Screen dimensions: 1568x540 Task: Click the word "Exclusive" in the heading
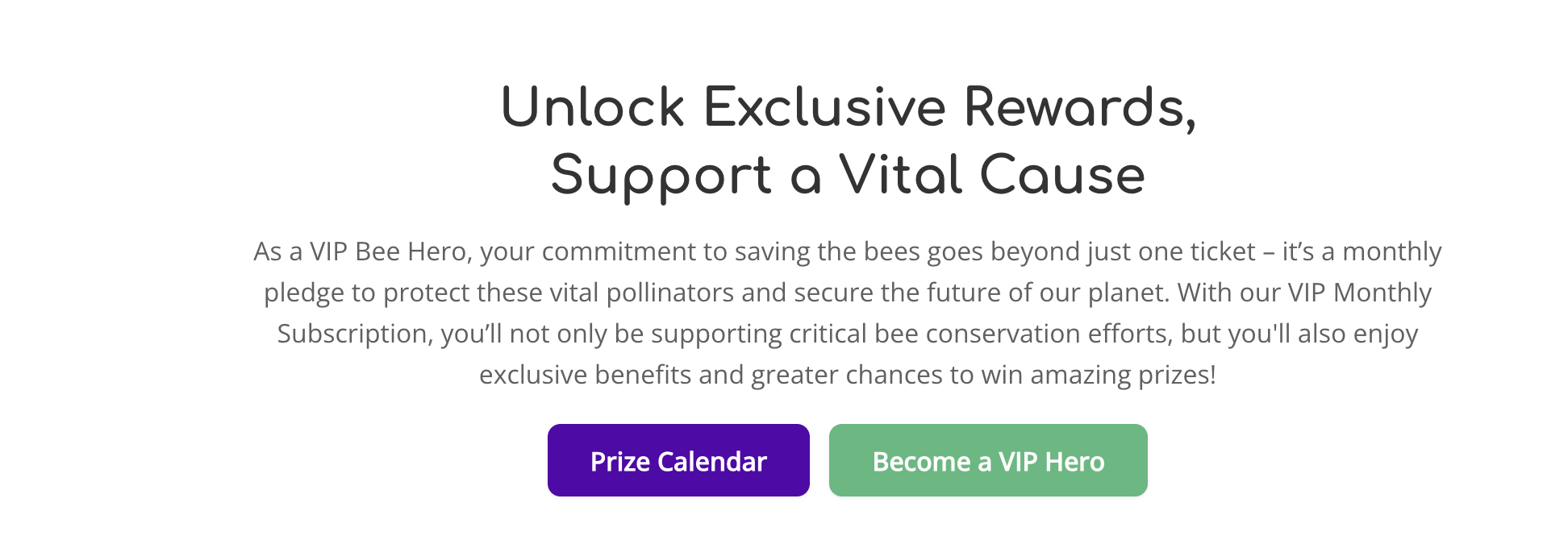tap(824, 108)
